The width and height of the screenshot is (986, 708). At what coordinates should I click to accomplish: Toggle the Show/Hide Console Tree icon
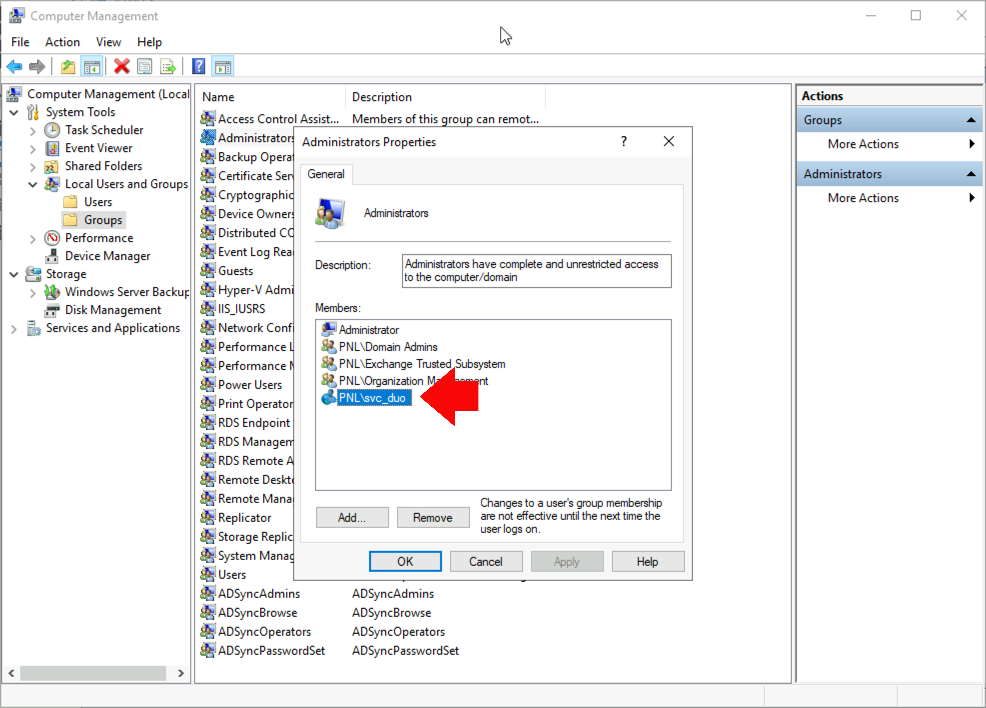pos(92,66)
